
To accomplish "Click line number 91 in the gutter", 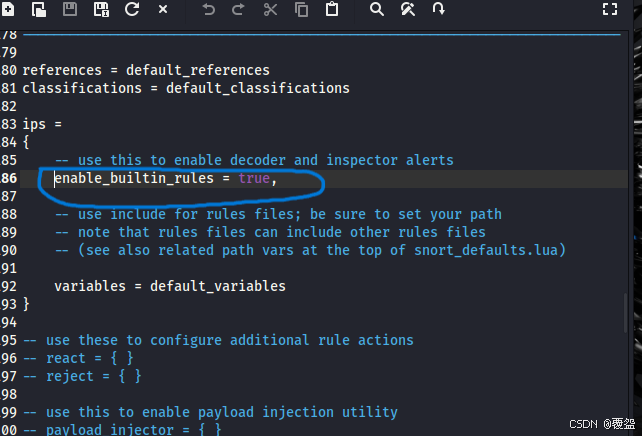I will pos(9,268).
